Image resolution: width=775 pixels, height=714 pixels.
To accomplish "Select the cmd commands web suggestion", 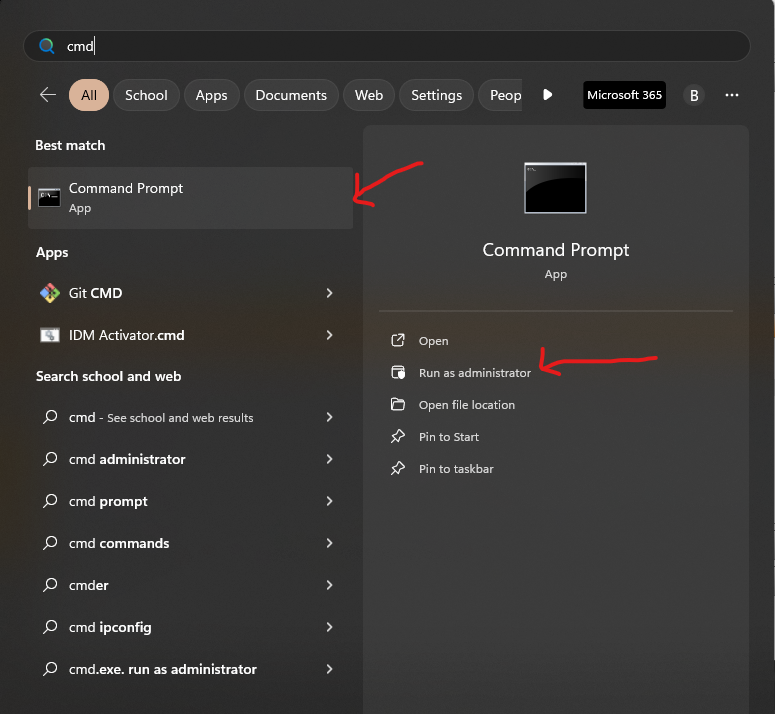I will tap(119, 543).
